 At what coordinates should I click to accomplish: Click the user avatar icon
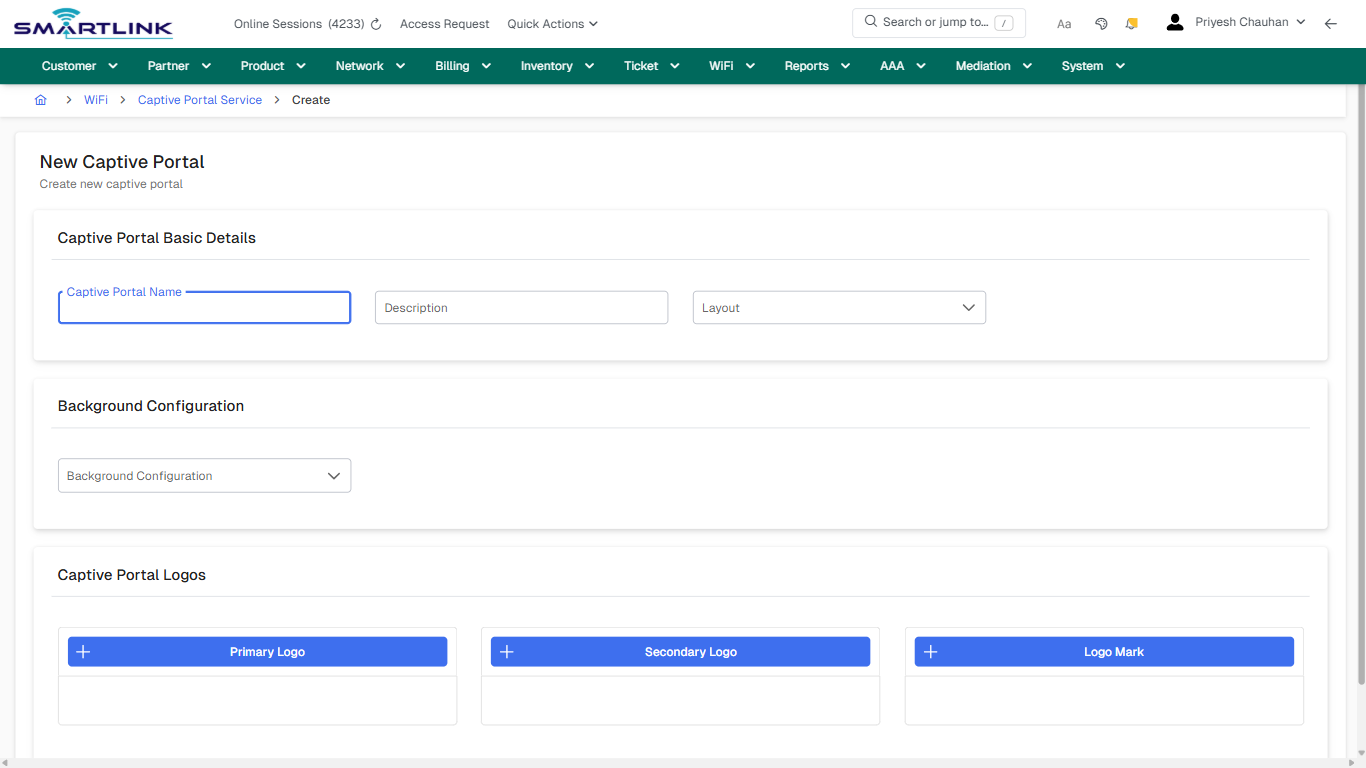(1174, 21)
